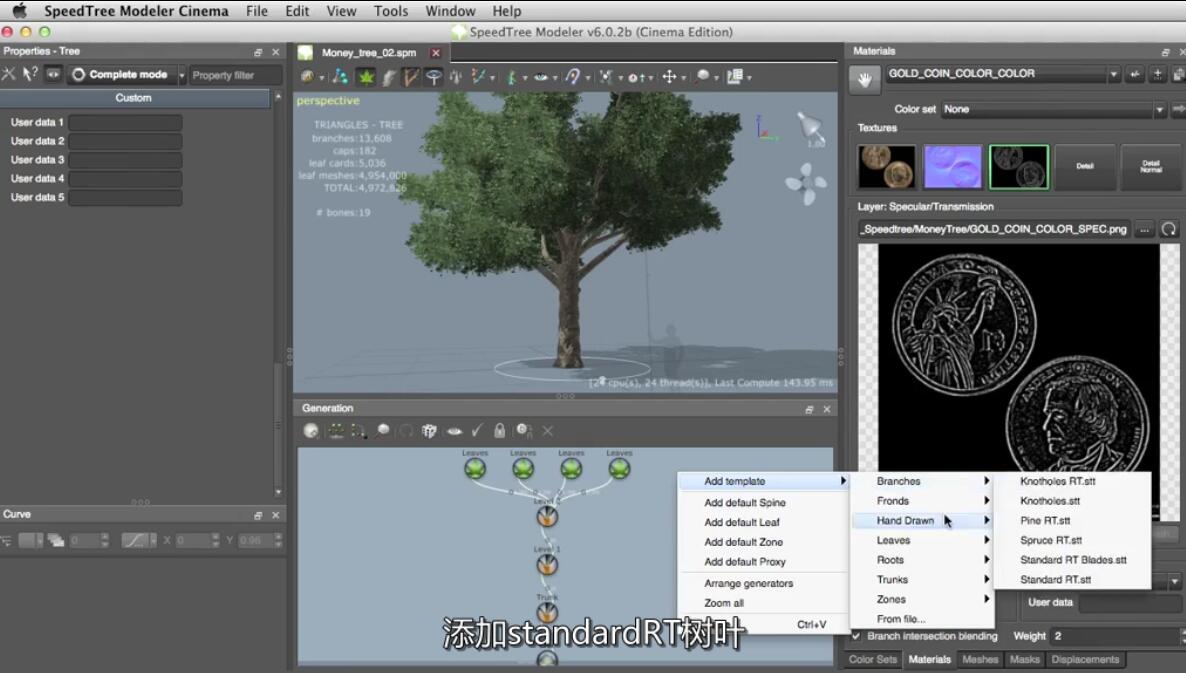Toggle Branch intersection blending checkbox

(x=856, y=636)
